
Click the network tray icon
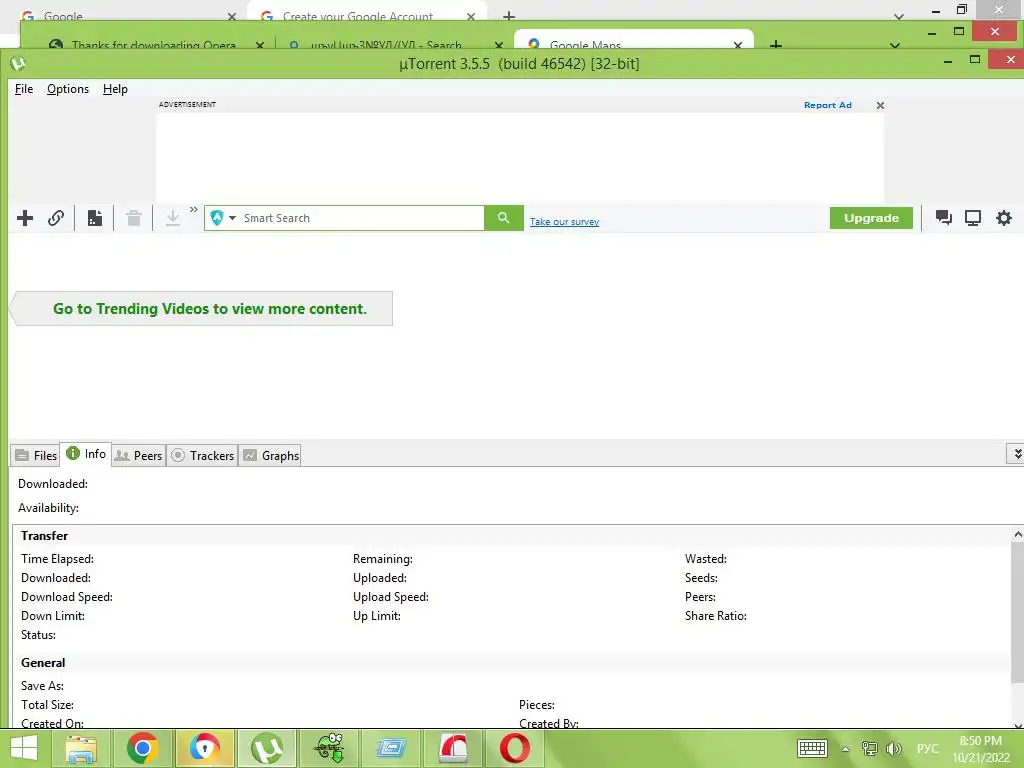pos(869,748)
